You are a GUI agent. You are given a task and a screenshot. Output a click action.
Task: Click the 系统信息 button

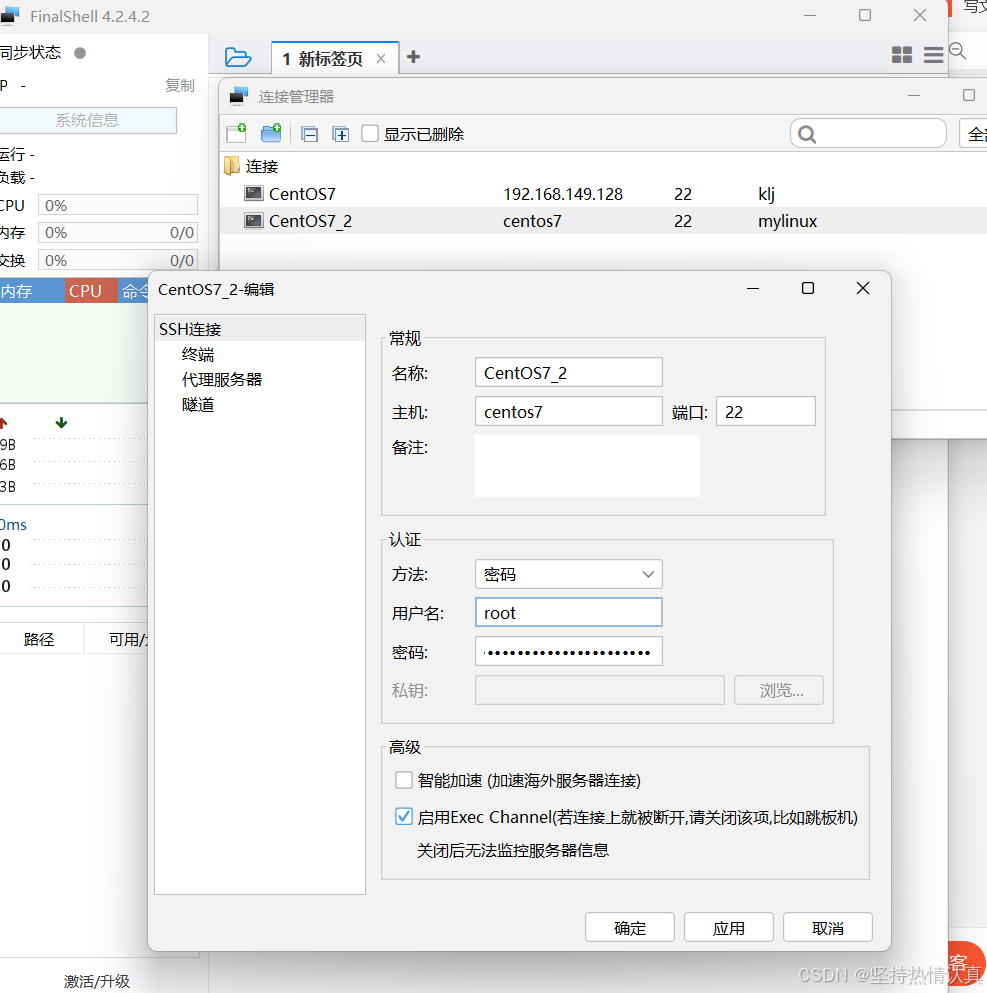click(87, 120)
